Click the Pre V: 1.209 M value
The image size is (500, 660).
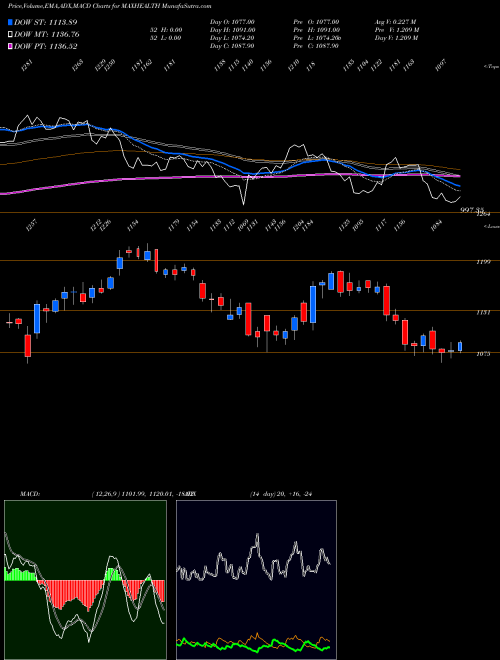point(397,30)
